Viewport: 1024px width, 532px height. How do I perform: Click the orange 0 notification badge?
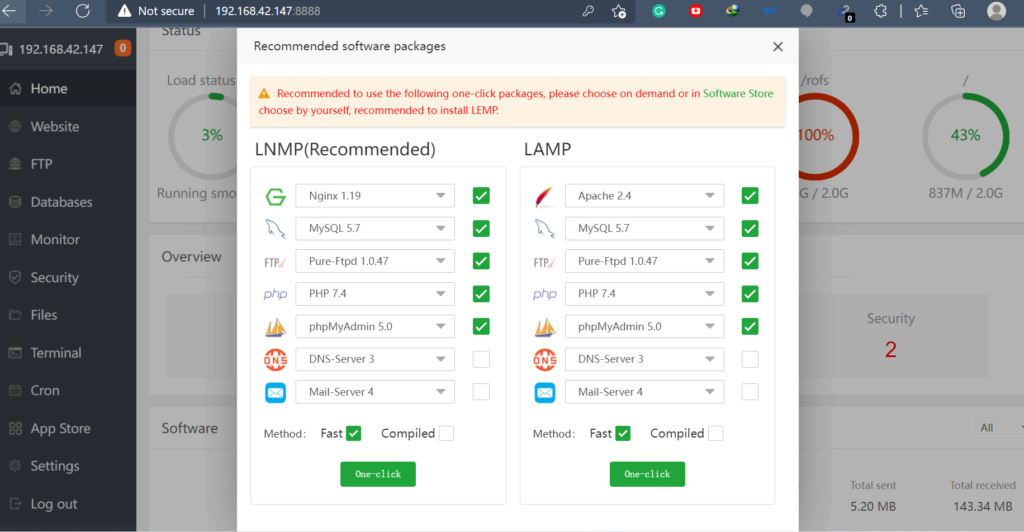(123, 48)
